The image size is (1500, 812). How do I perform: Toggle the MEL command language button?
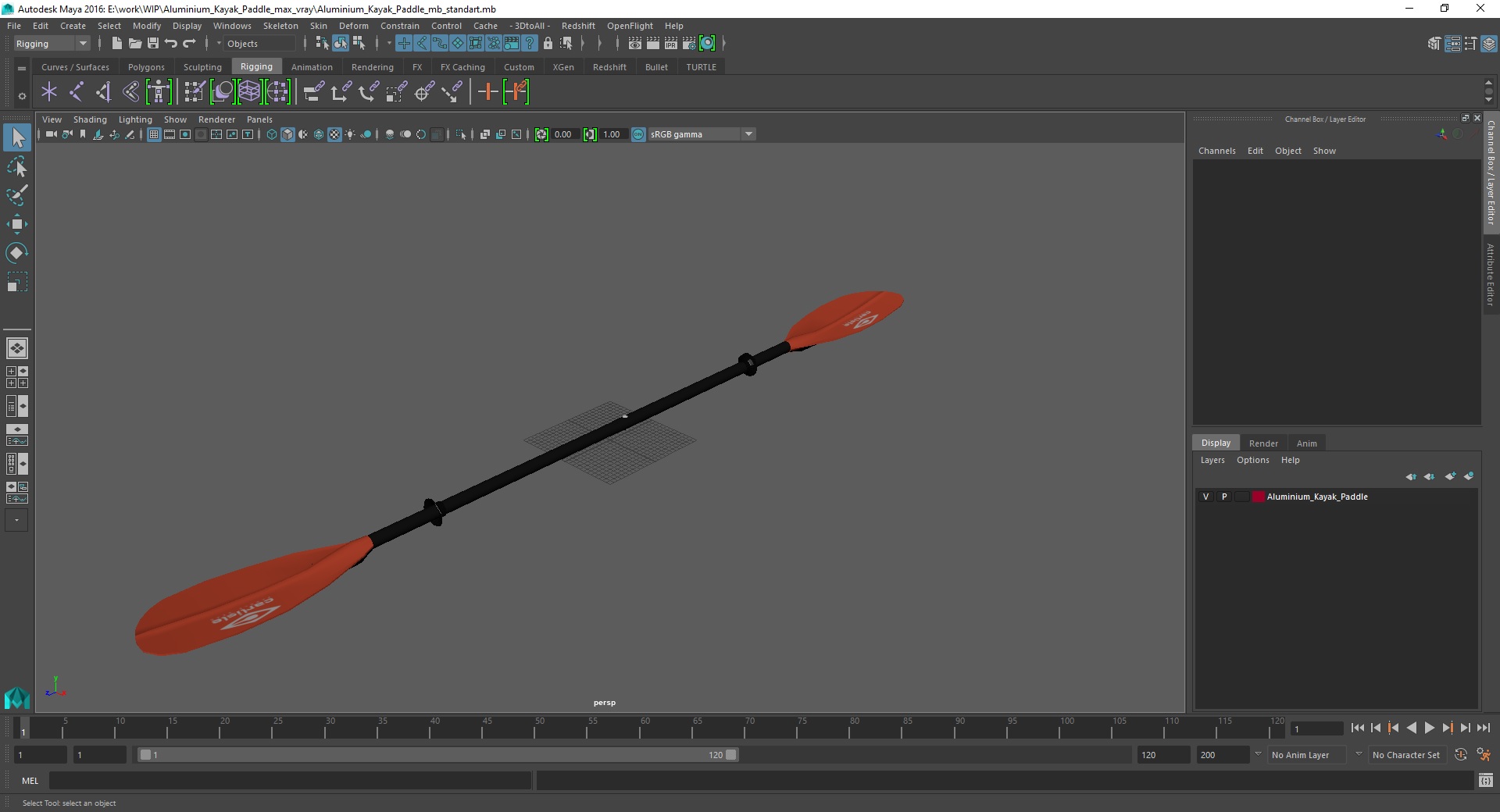[x=30, y=780]
